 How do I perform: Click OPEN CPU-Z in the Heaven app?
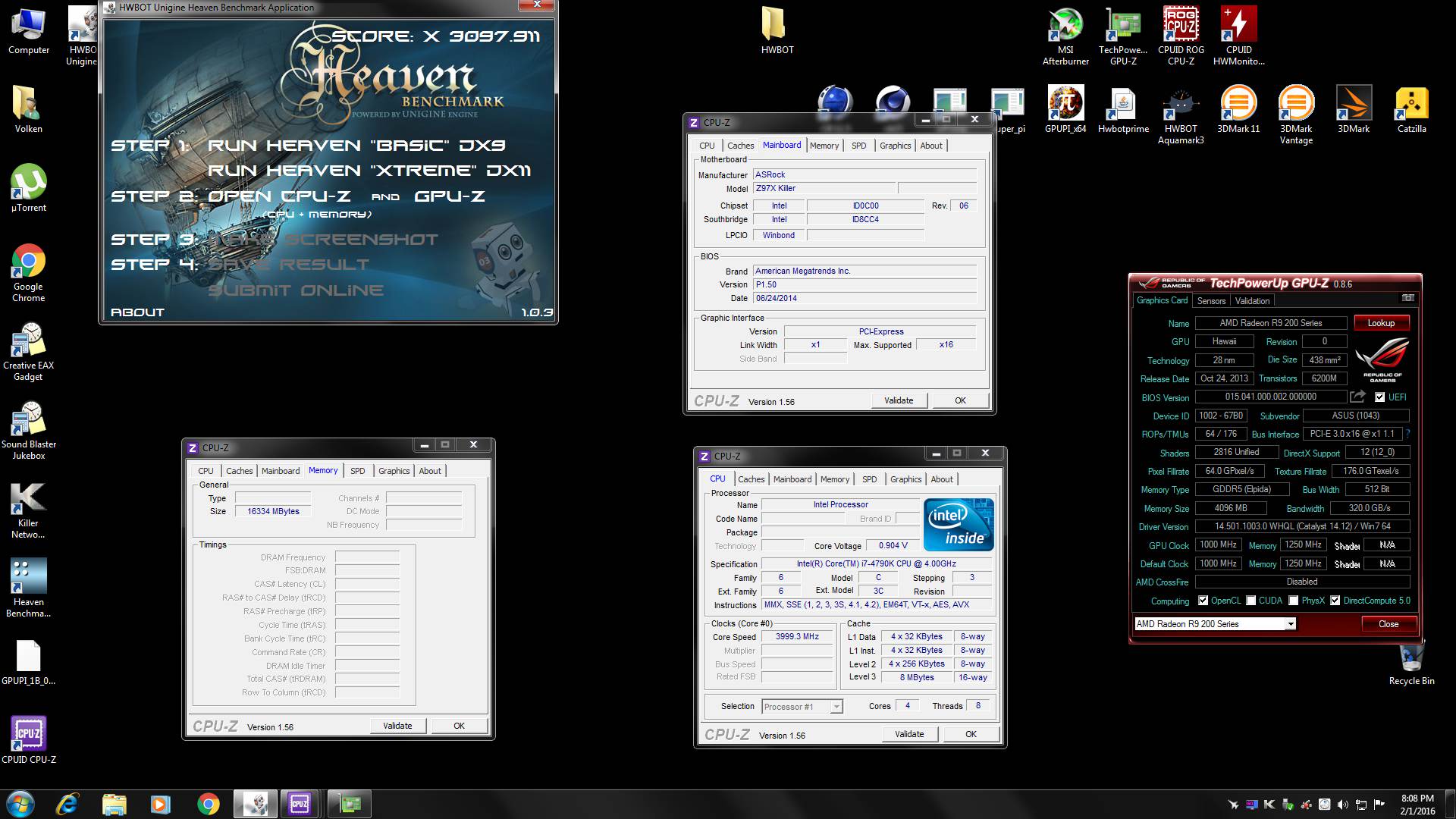coord(279,196)
